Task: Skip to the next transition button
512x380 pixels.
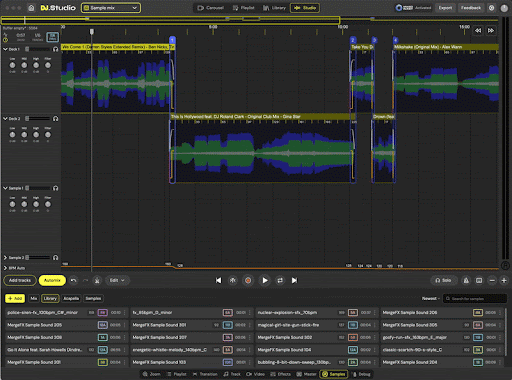Action: [294, 280]
